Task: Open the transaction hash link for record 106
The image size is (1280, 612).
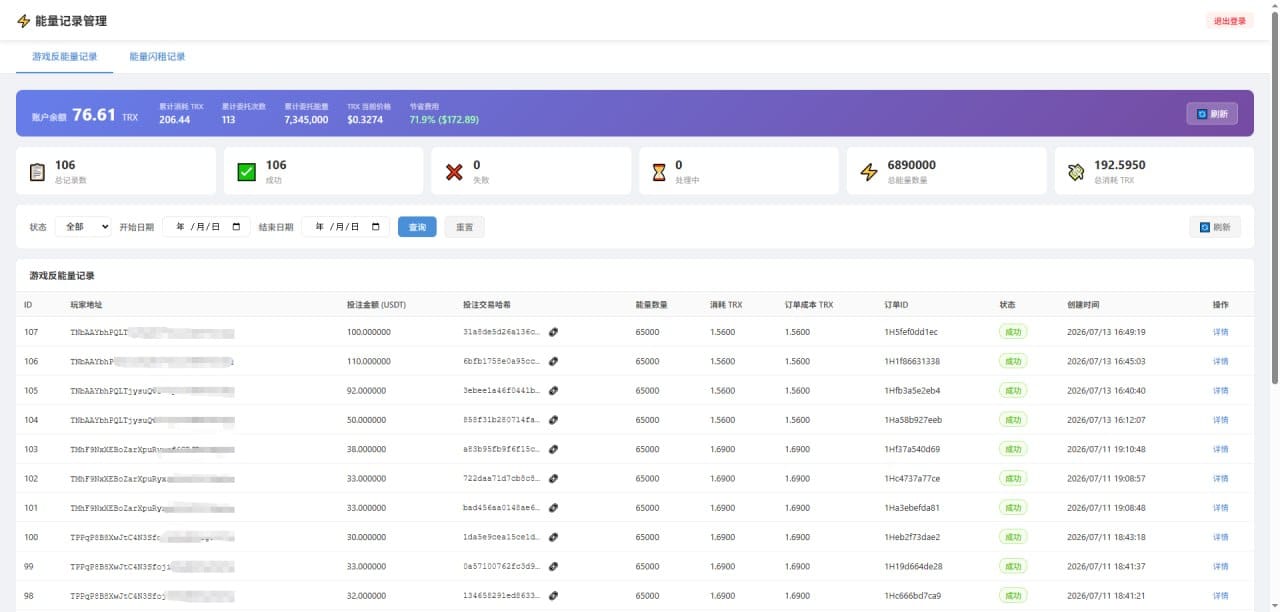Action: pos(553,361)
